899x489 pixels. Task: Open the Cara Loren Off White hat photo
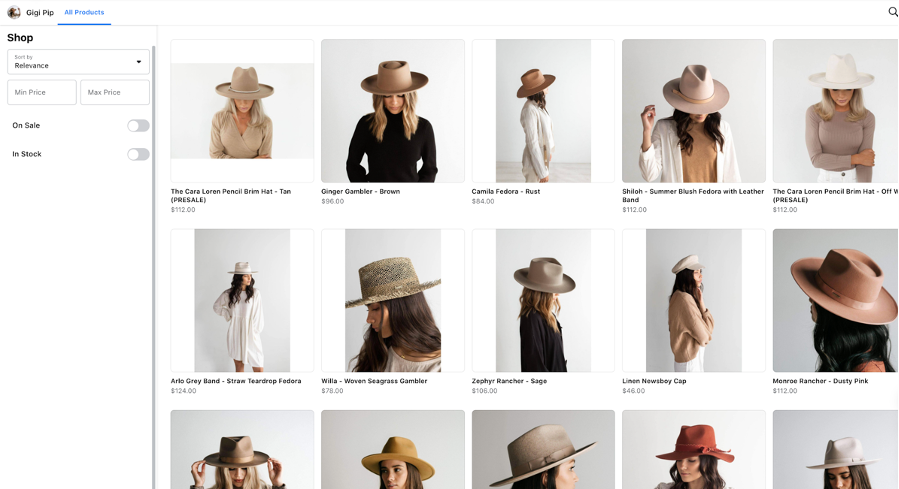click(x=836, y=111)
